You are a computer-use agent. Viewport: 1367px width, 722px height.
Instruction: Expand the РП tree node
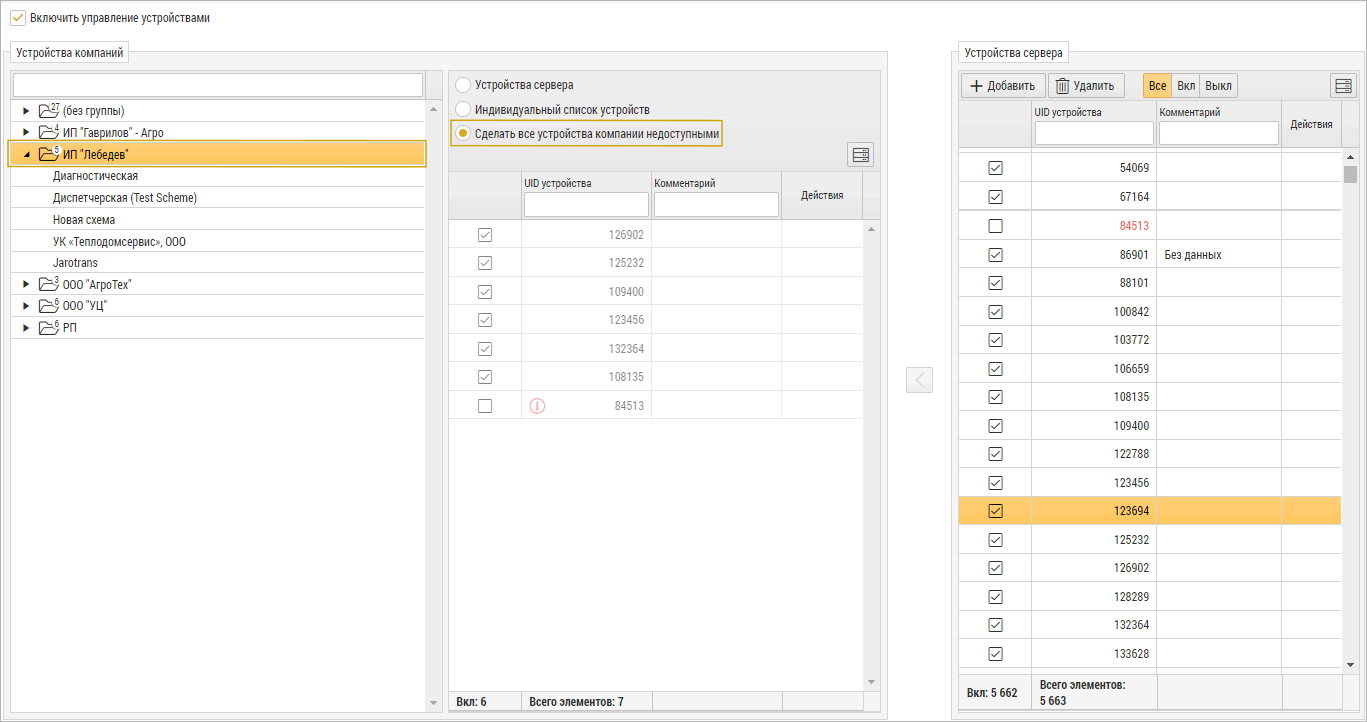[x=26, y=328]
